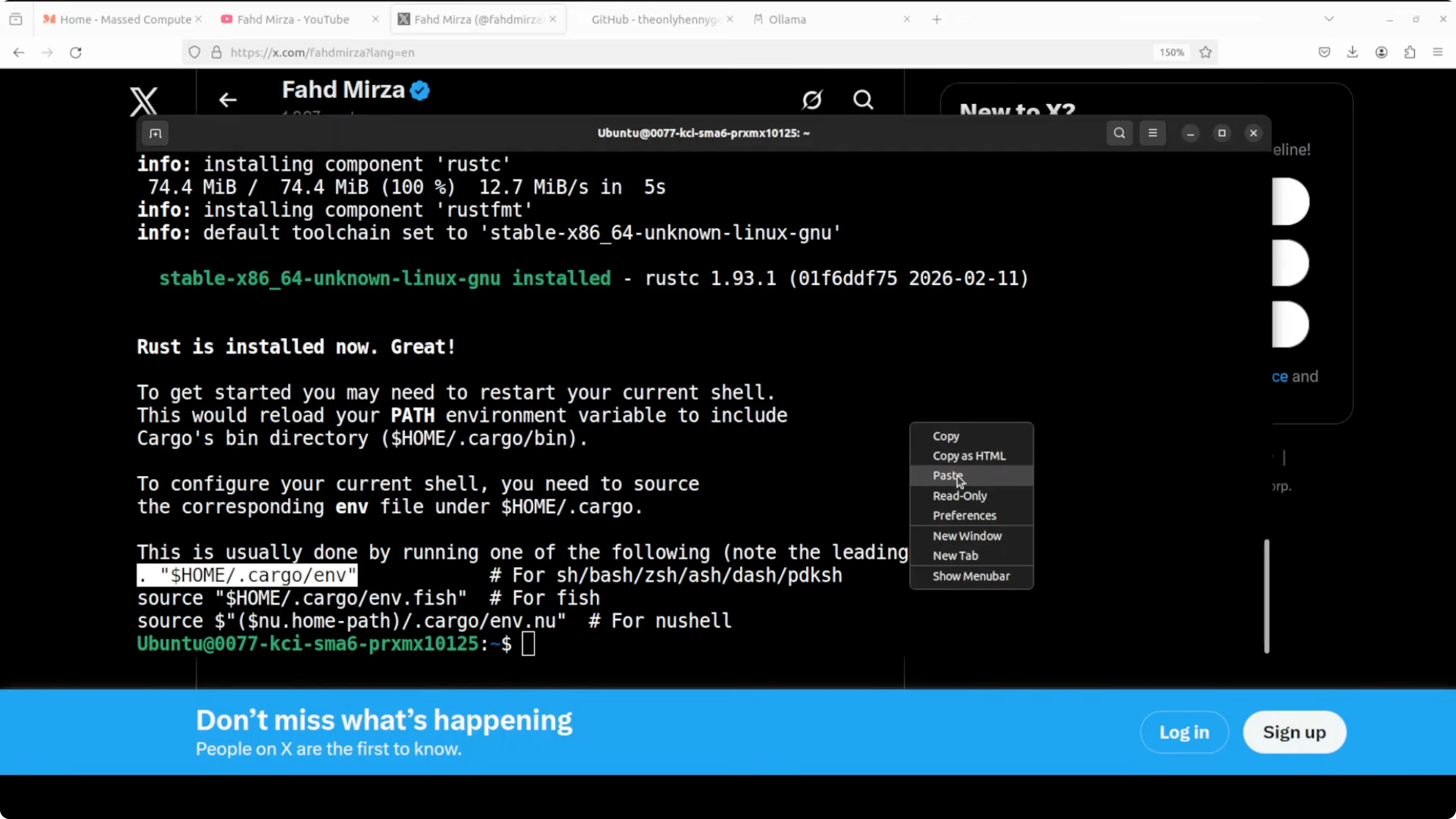Viewport: 1456px width, 819px height.
Task: Open the Firefox extensions puzzle icon
Action: tap(1410, 53)
